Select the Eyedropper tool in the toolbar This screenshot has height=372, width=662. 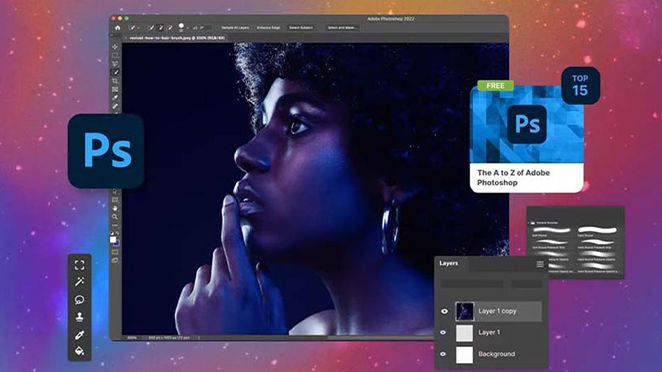[115, 98]
